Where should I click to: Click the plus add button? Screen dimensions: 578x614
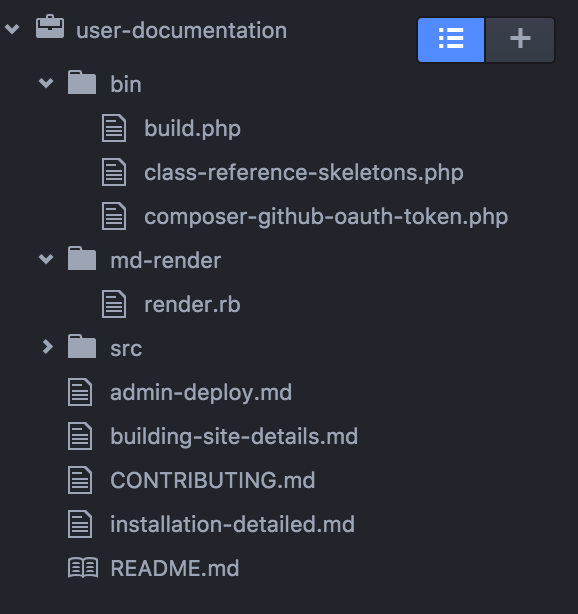tap(520, 40)
